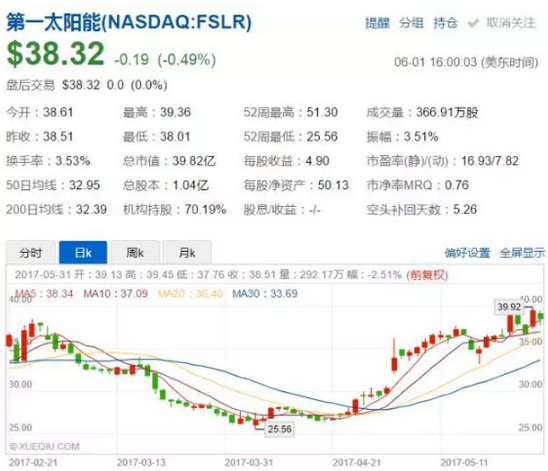
Task: Click the checkmark icon beside 取消关注
Action: [473, 24]
